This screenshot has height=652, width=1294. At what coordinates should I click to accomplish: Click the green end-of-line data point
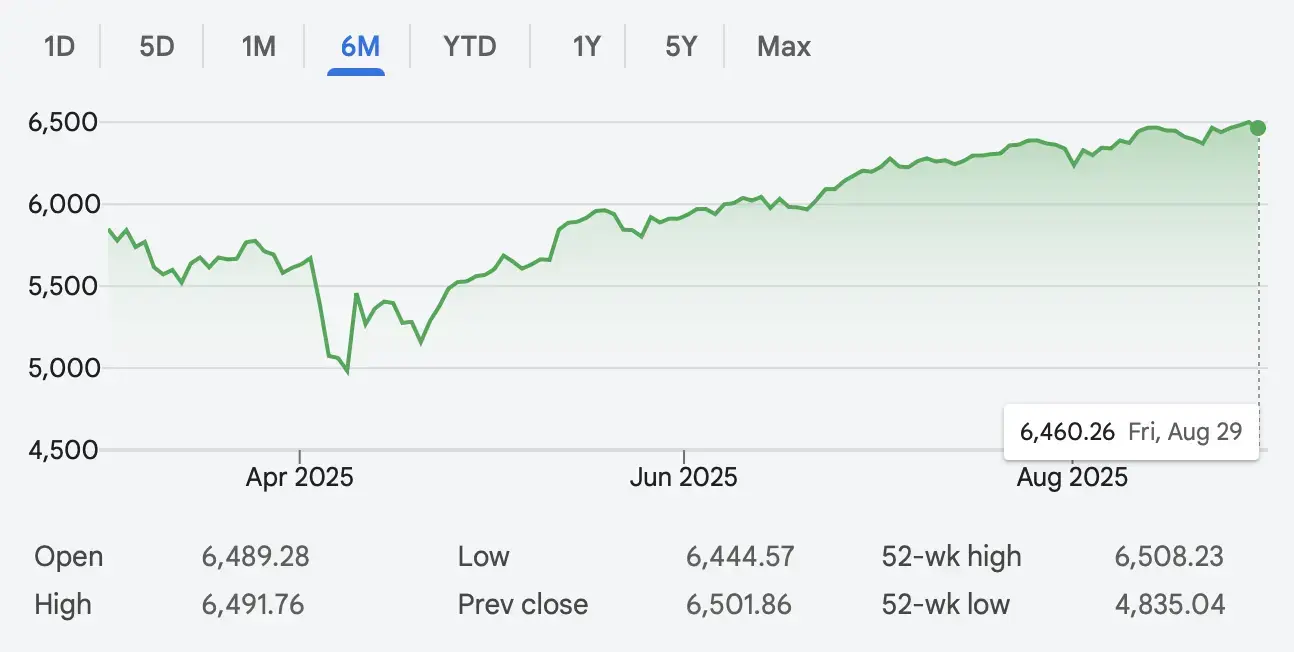click(x=1258, y=128)
